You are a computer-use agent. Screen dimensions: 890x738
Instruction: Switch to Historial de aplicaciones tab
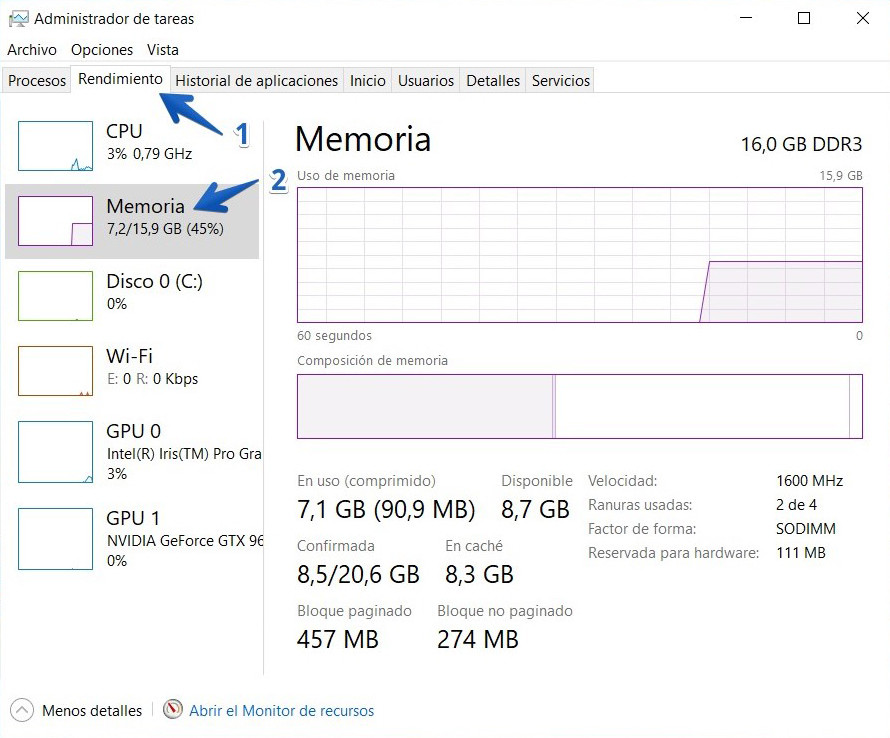[x=257, y=80]
